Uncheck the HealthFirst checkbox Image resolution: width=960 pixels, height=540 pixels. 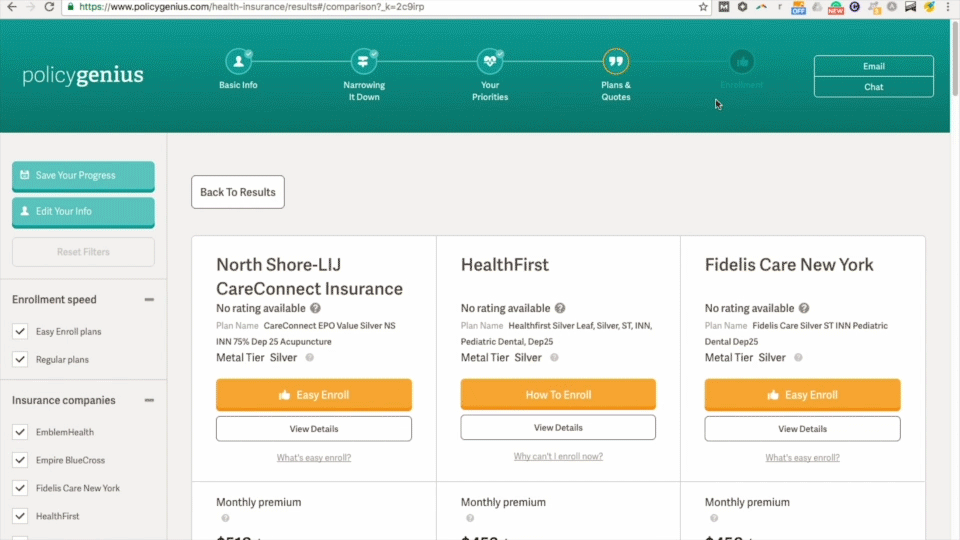click(20, 516)
